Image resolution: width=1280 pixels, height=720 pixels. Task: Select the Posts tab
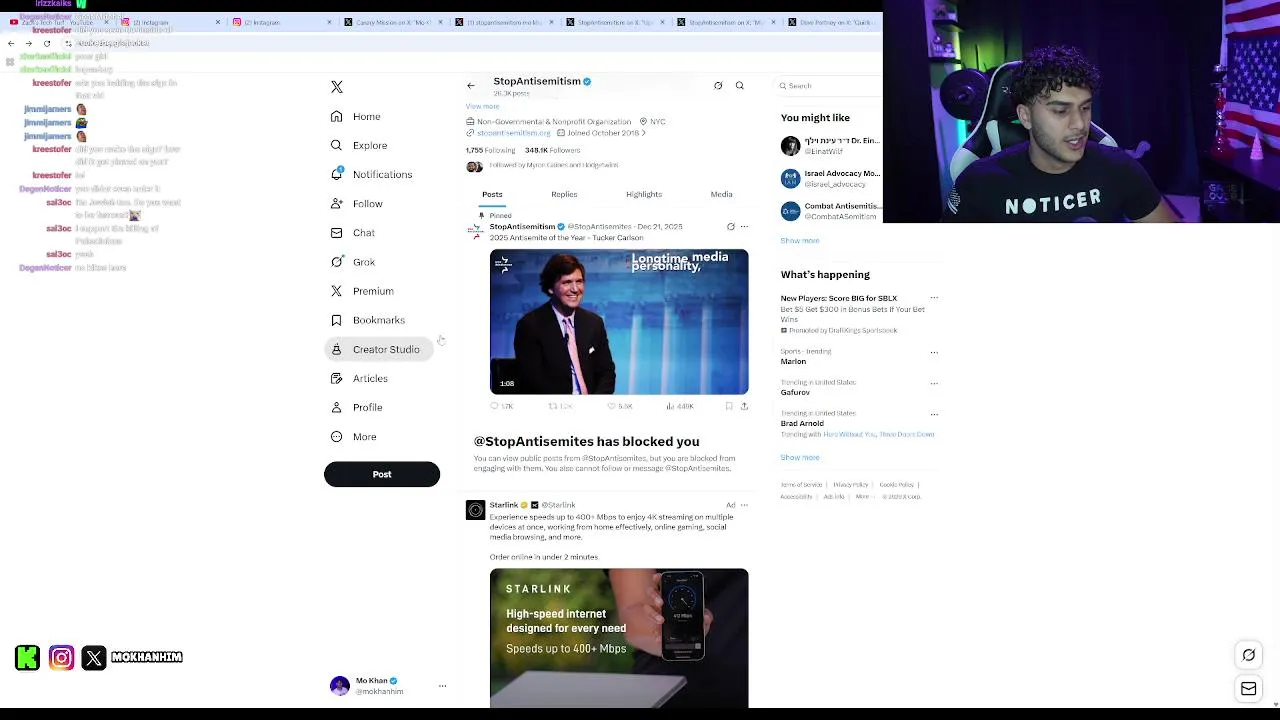coord(492,195)
